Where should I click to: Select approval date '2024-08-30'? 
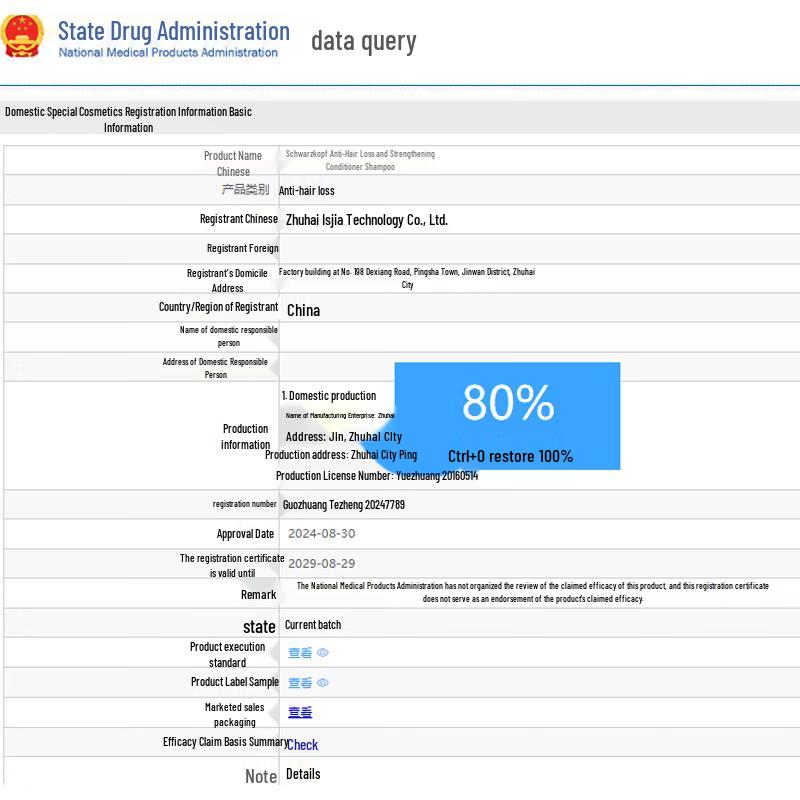click(x=321, y=534)
